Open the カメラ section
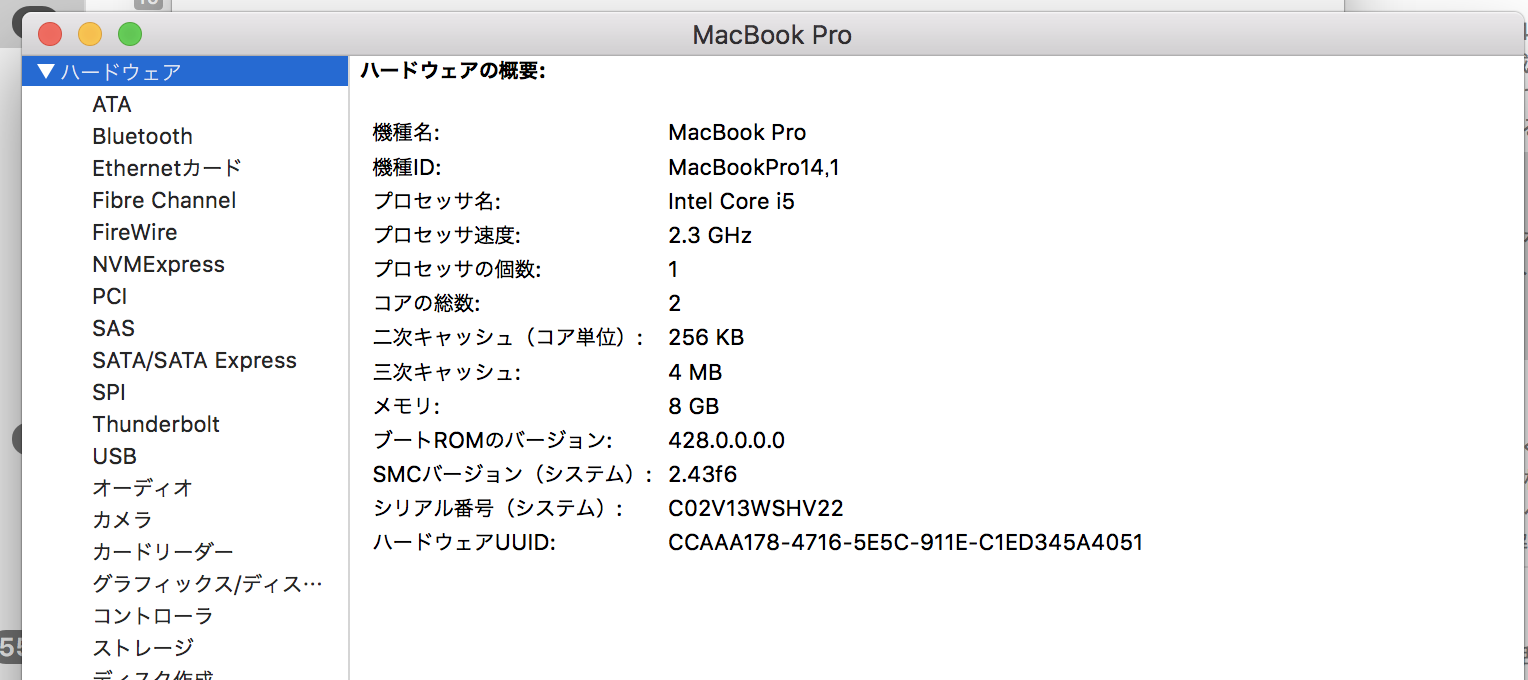1528x680 pixels. tap(122, 520)
